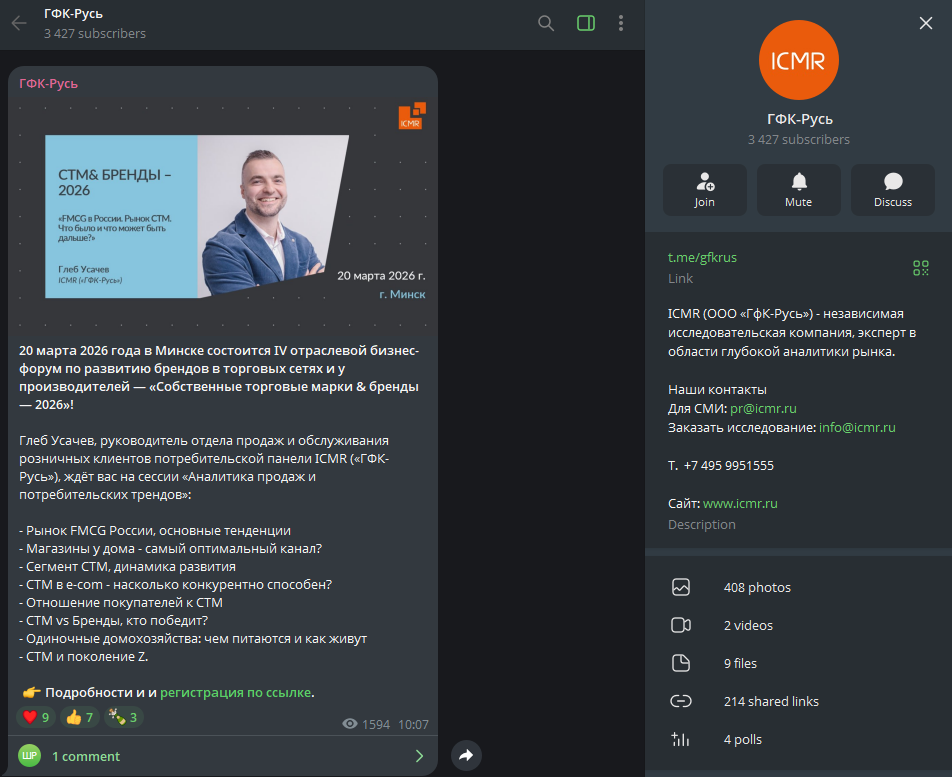Click the post views eye icon
The width and height of the screenshot is (952, 777).
coord(350,724)
